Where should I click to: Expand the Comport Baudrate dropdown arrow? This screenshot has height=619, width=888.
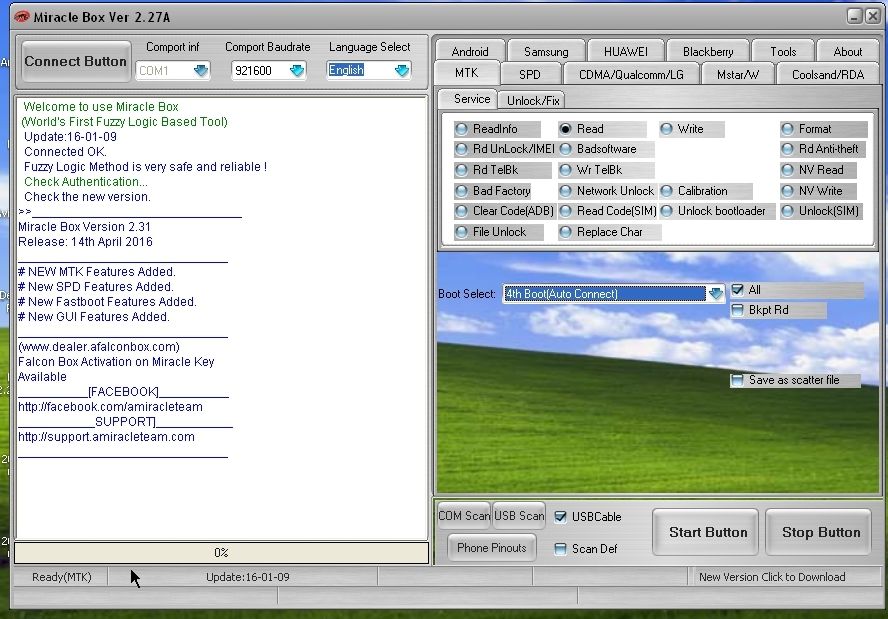pos(297,71)
